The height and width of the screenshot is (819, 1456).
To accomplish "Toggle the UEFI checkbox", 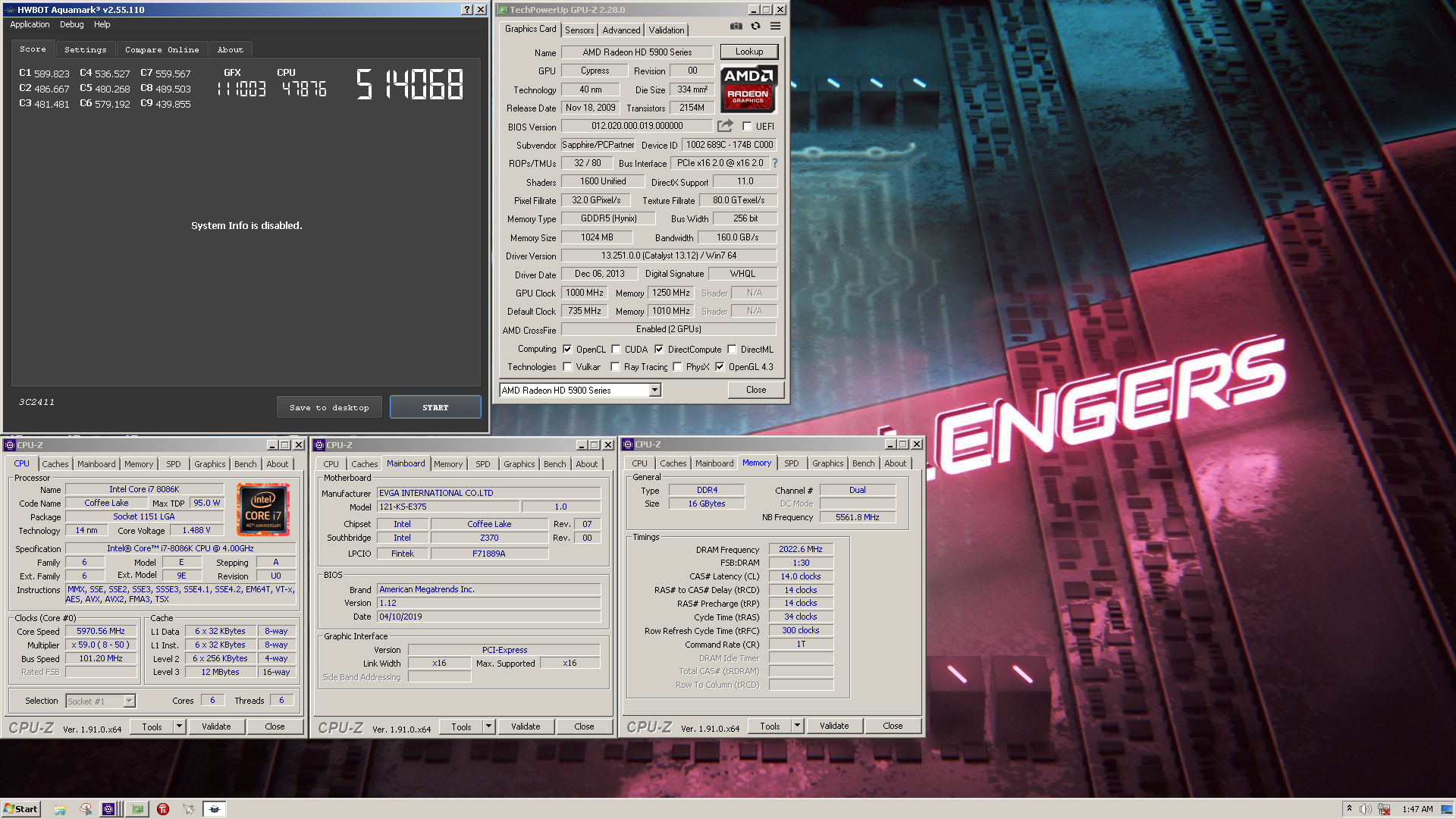I will point(747,127).
